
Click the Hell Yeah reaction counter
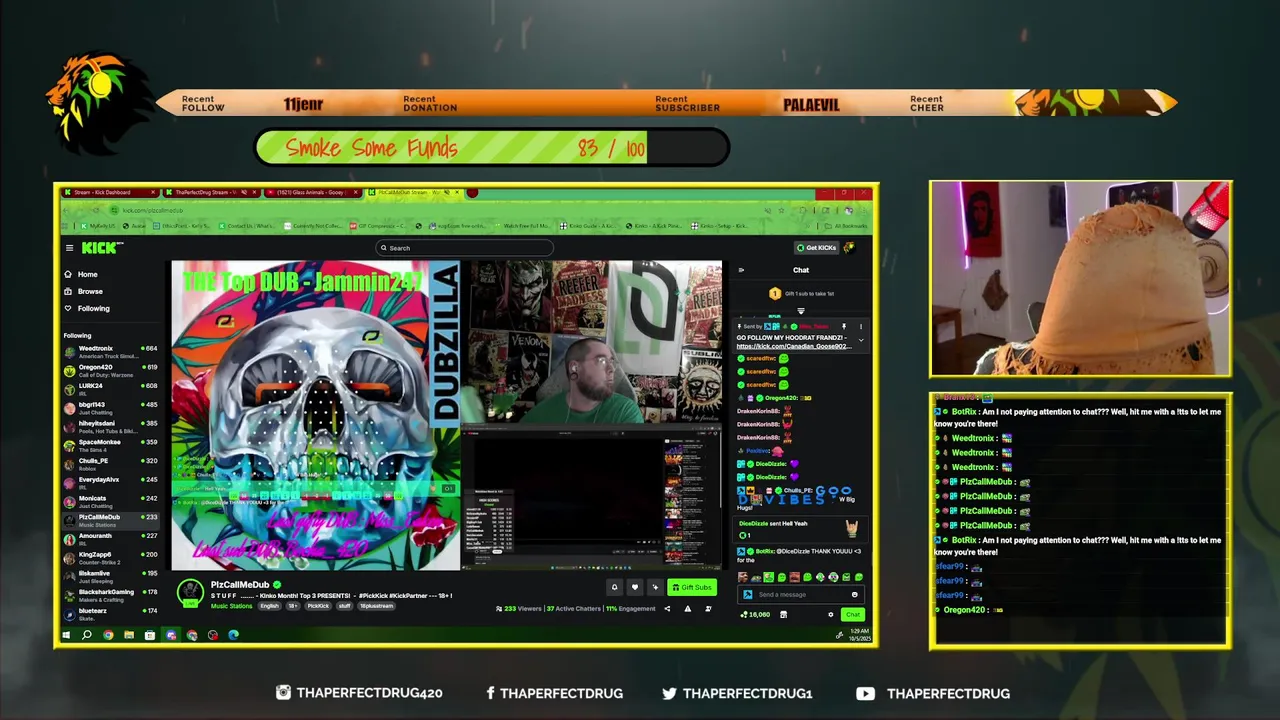(745, 535)
